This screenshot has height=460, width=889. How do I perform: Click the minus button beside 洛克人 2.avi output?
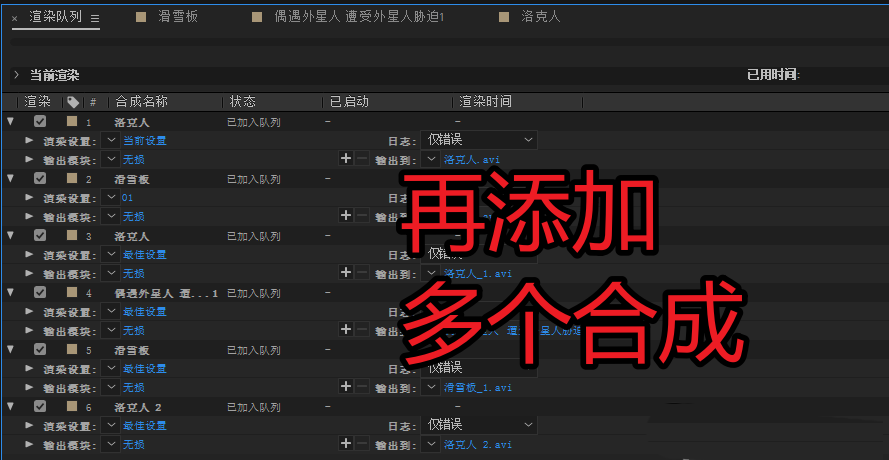362,444
